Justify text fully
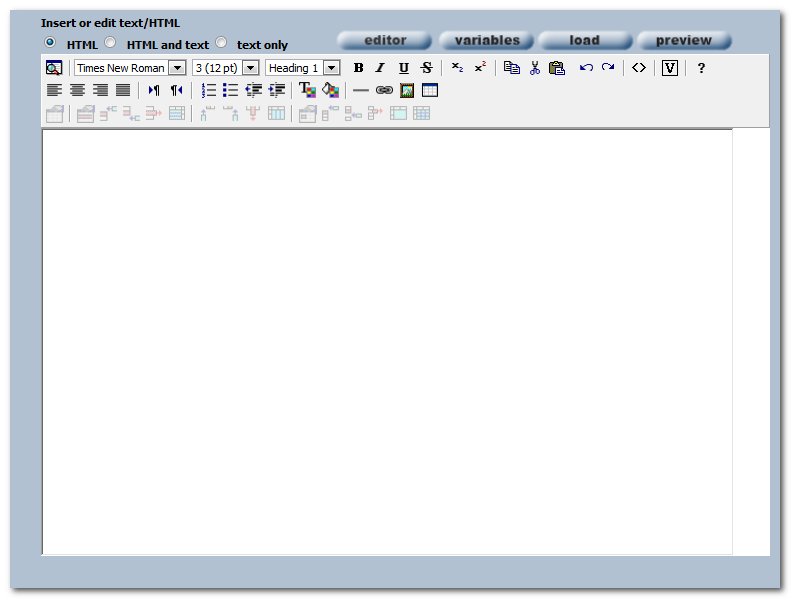This screenshot has width=791, height=599. 123,90
